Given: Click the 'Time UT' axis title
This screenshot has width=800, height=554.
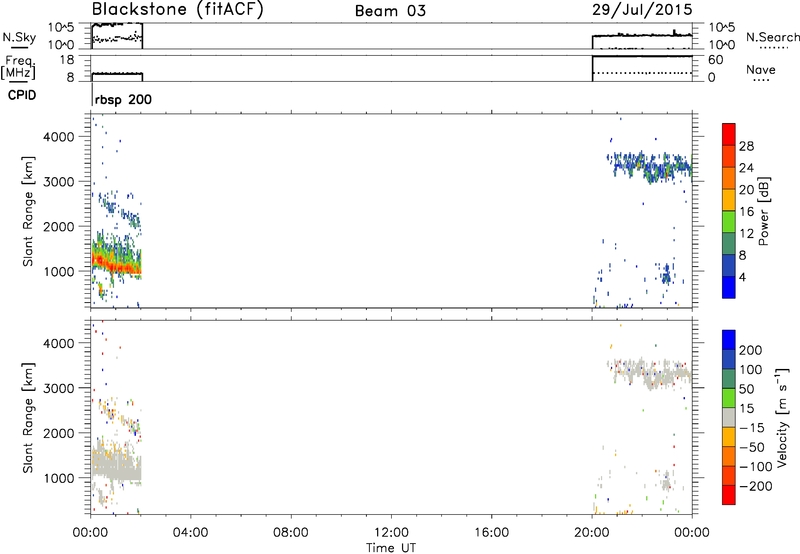Looking at the screenshot, I should pyautogui.click(x=391, y=548).
